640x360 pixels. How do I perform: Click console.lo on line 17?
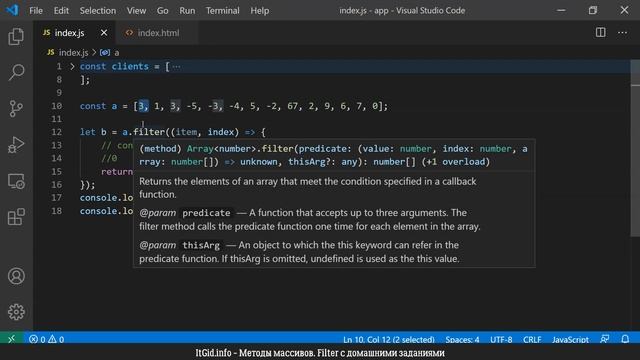(x=106, y=198)
